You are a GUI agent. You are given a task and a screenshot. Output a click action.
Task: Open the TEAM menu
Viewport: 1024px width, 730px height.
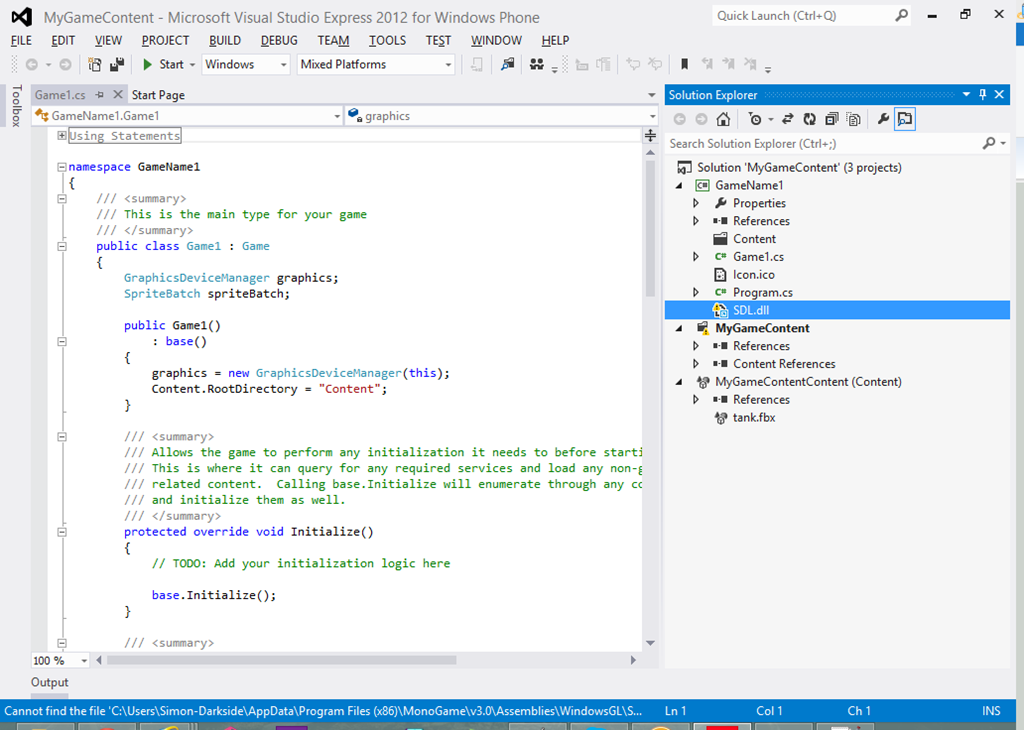pos(334,40)
